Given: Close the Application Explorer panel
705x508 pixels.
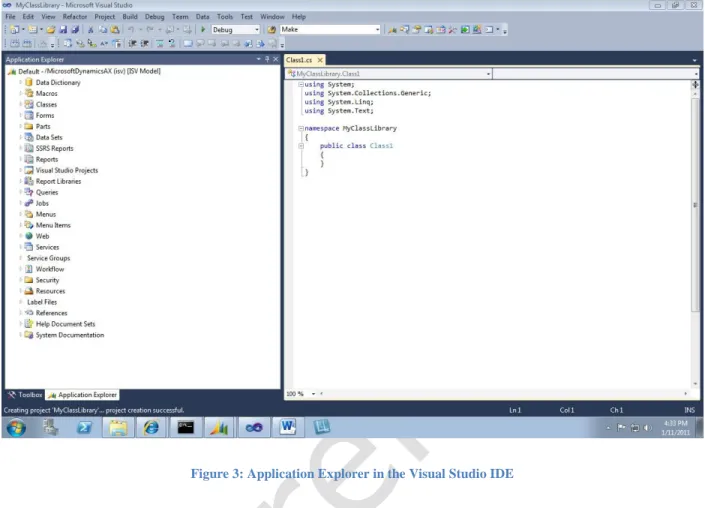Looking at the screenshot, I should tap(276, 59).
